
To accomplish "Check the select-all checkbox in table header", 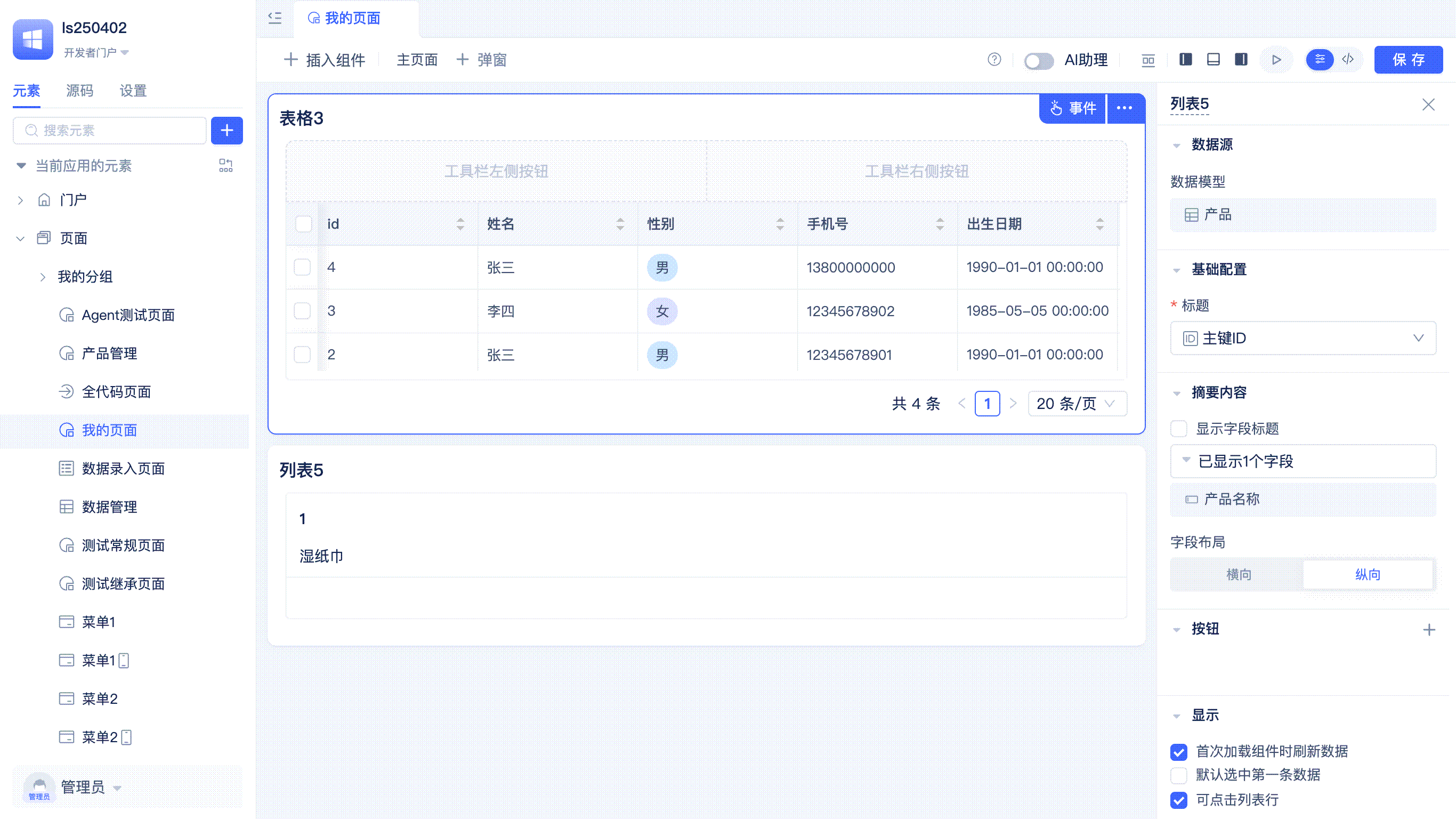I will pos(304,224).
